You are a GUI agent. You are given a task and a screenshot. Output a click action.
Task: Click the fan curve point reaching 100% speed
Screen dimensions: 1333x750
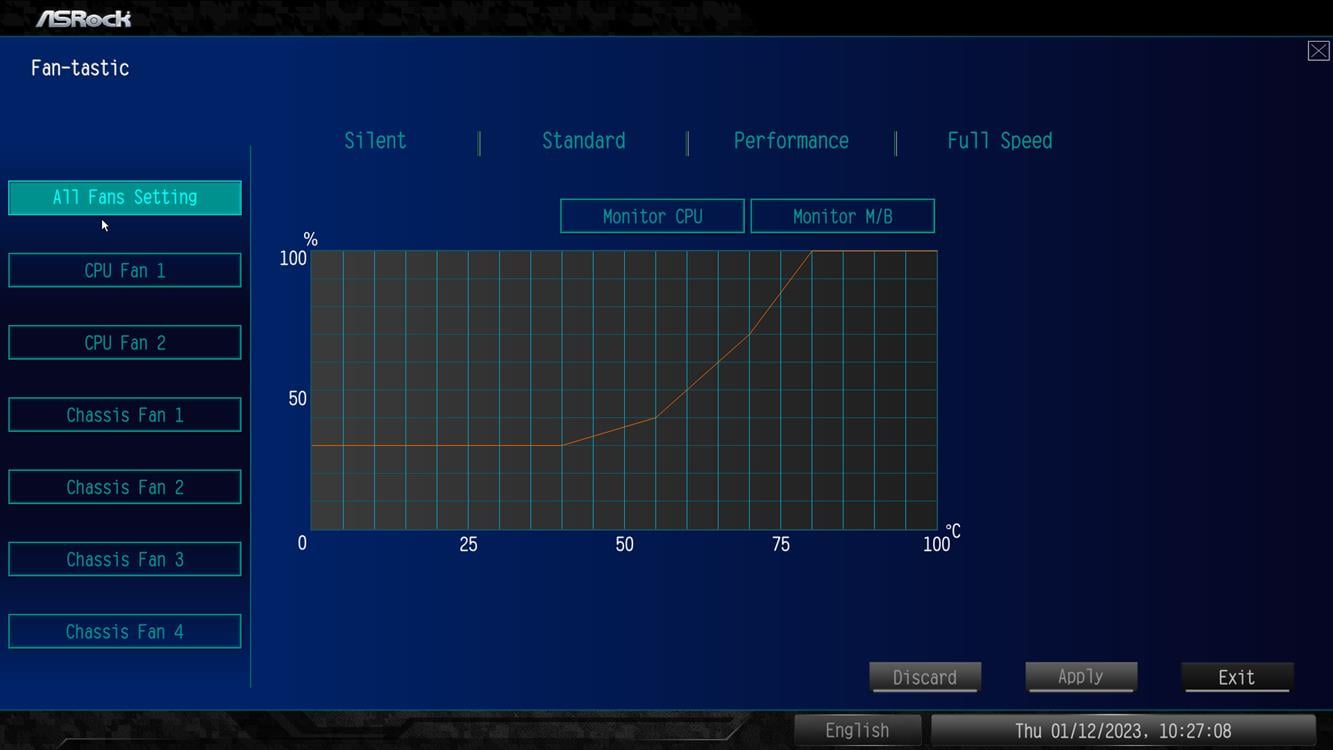(812, 251)
